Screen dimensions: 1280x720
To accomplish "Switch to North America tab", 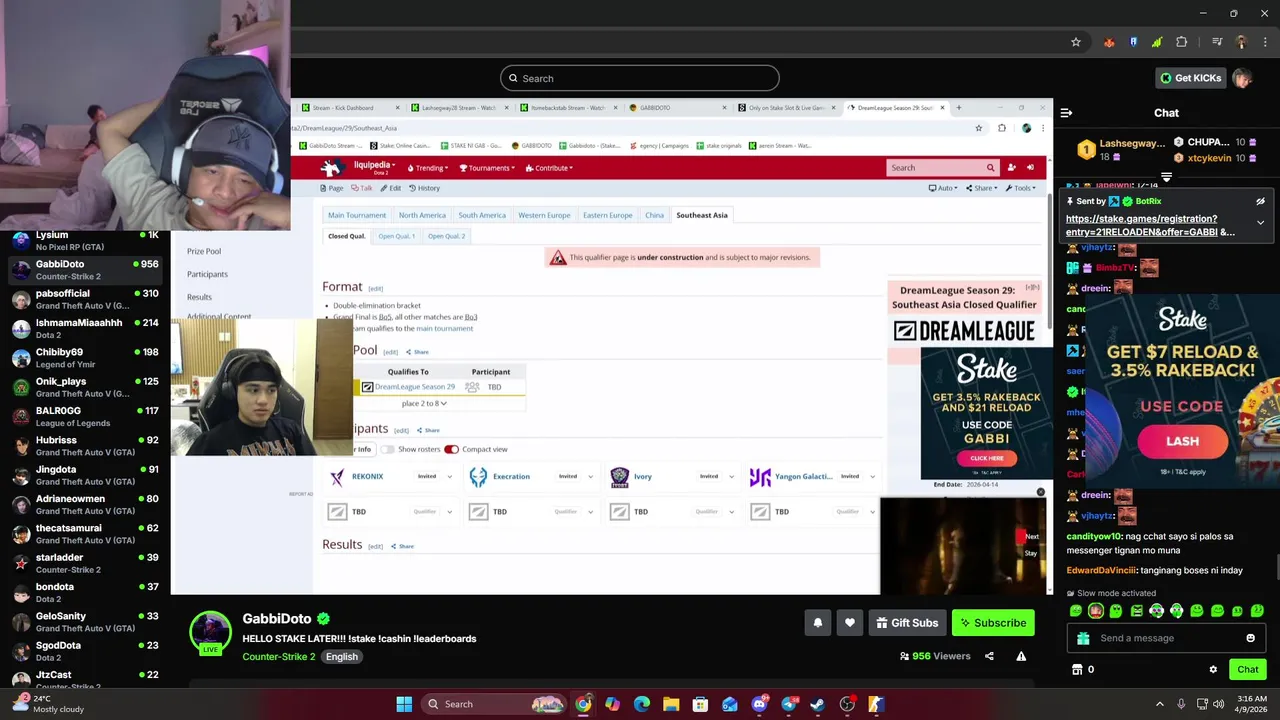I will (x=422, y=215).
